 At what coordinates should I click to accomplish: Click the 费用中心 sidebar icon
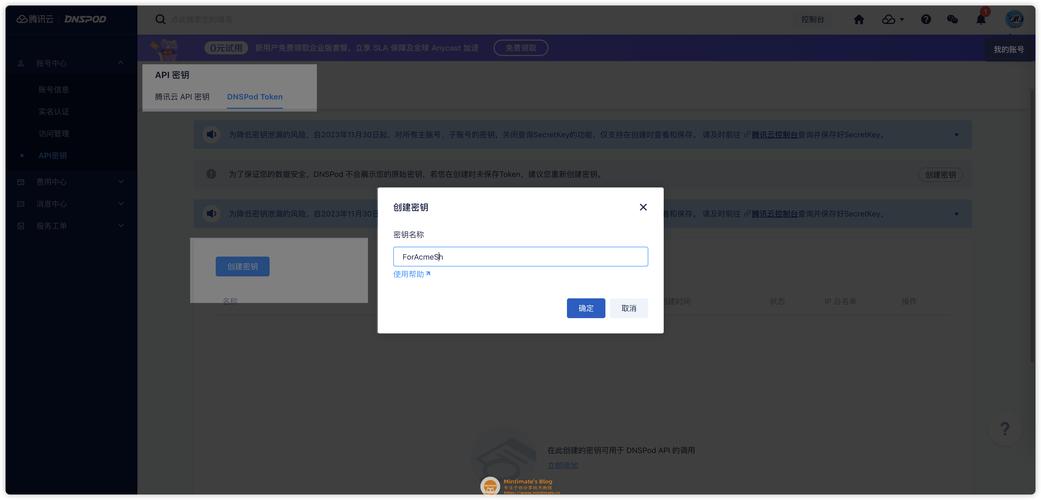coord(21,181)
